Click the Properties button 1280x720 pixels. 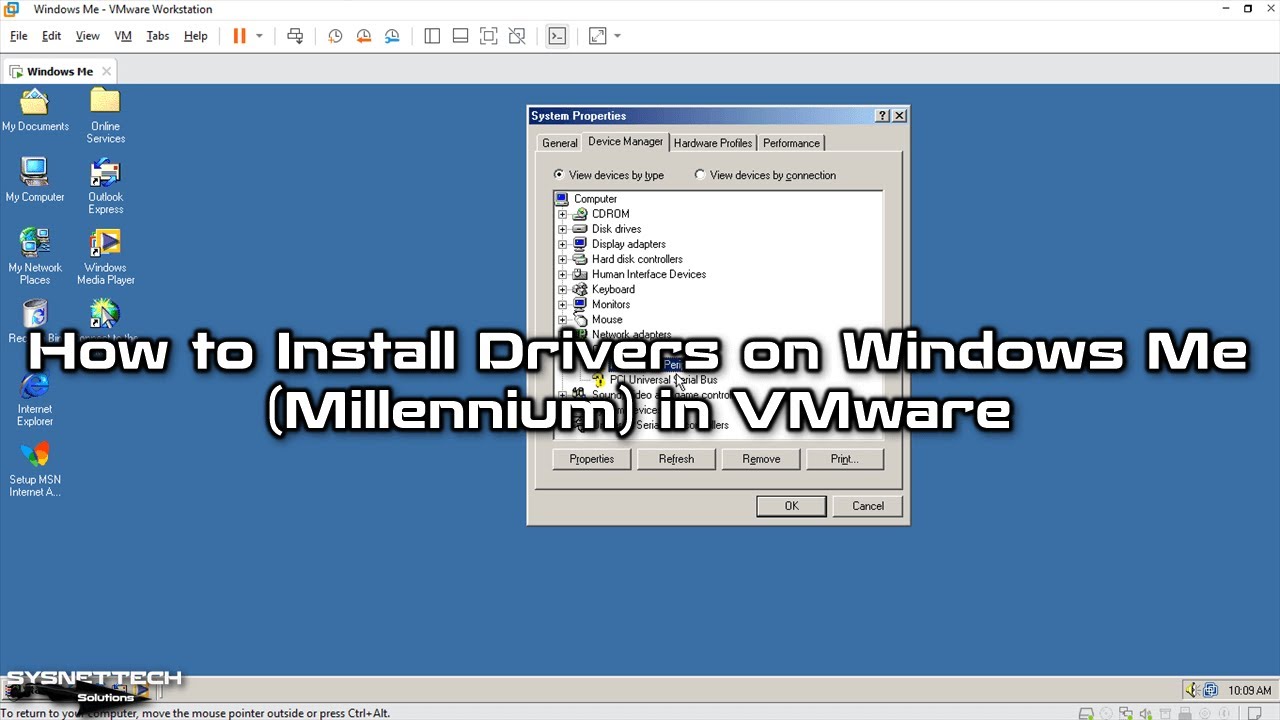click(592, 459)
